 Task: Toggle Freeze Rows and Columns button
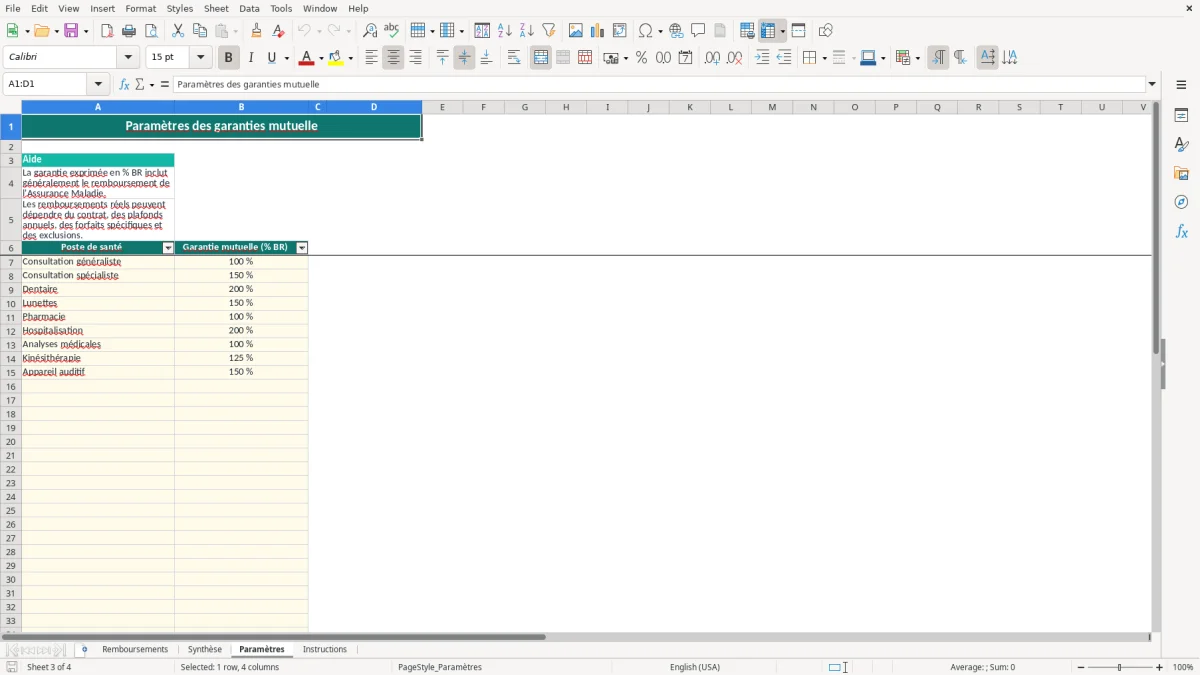(768, 31)
